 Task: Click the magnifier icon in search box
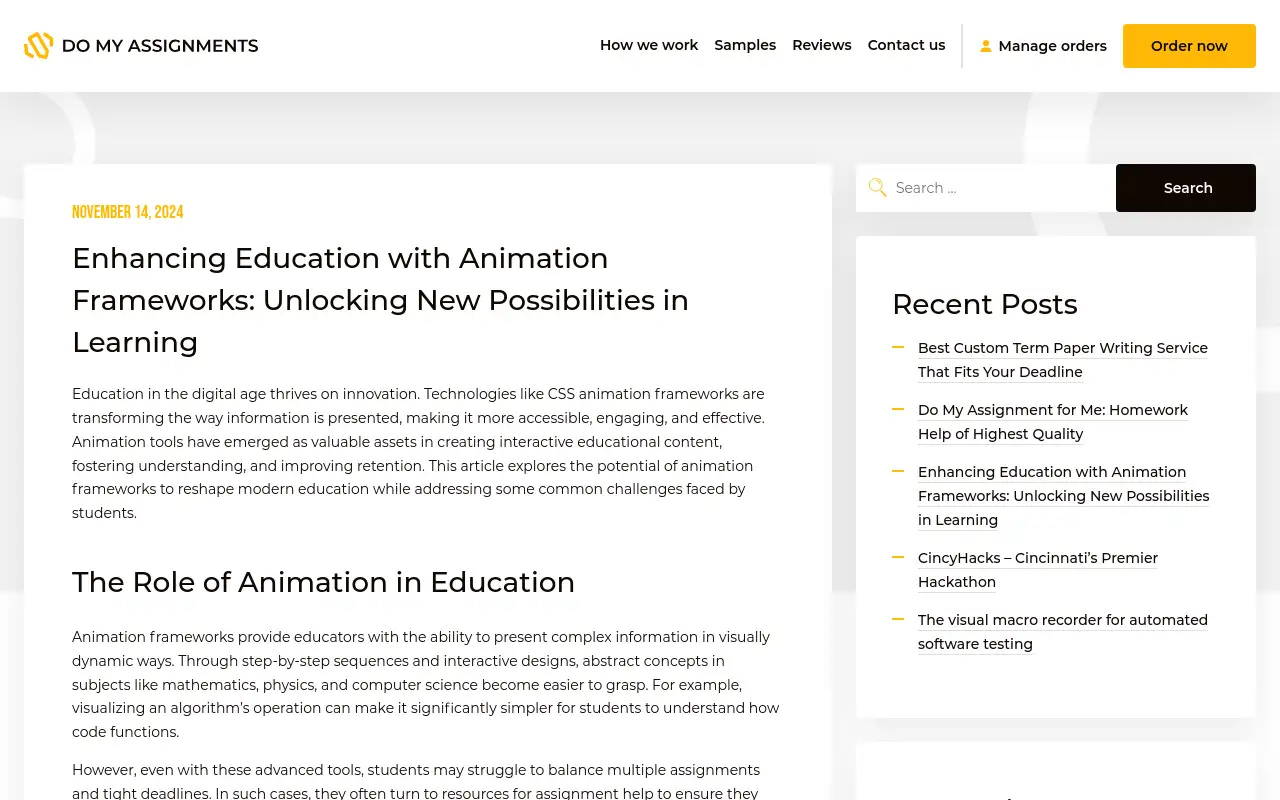point(878,187)
